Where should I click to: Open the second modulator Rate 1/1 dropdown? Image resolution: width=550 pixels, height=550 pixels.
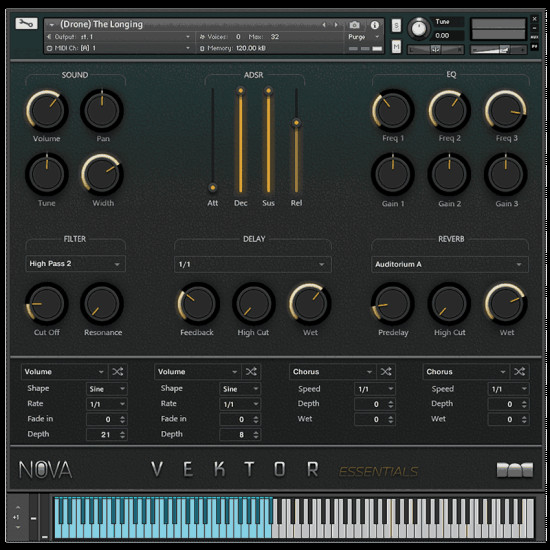coord(240,404)
